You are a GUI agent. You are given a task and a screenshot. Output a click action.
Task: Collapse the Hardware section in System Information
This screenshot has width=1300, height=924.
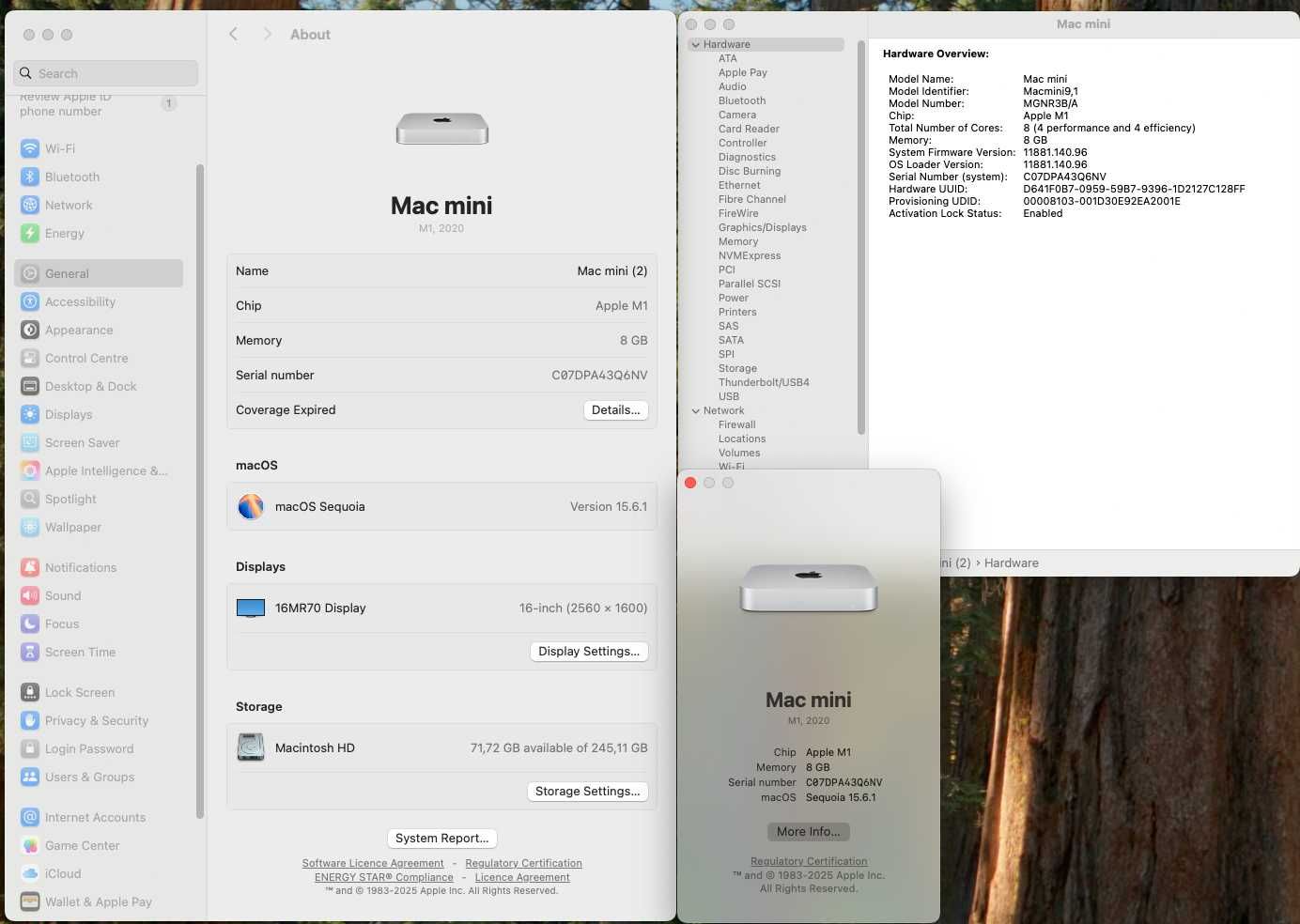point(695,44)
